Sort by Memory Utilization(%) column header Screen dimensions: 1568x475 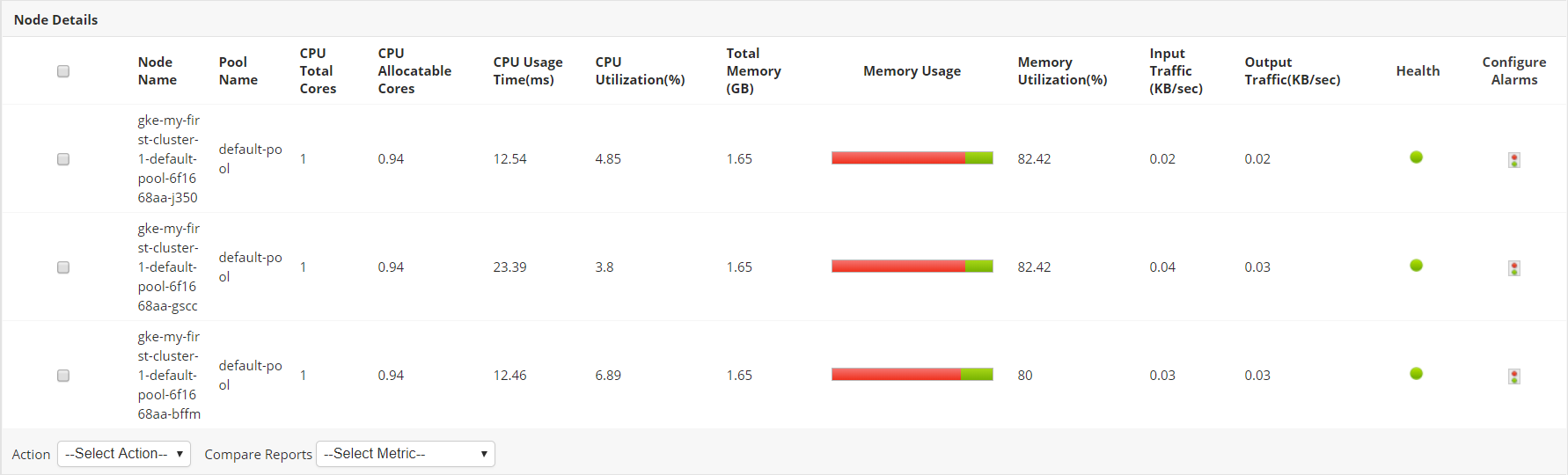(x=1062, y=71)
